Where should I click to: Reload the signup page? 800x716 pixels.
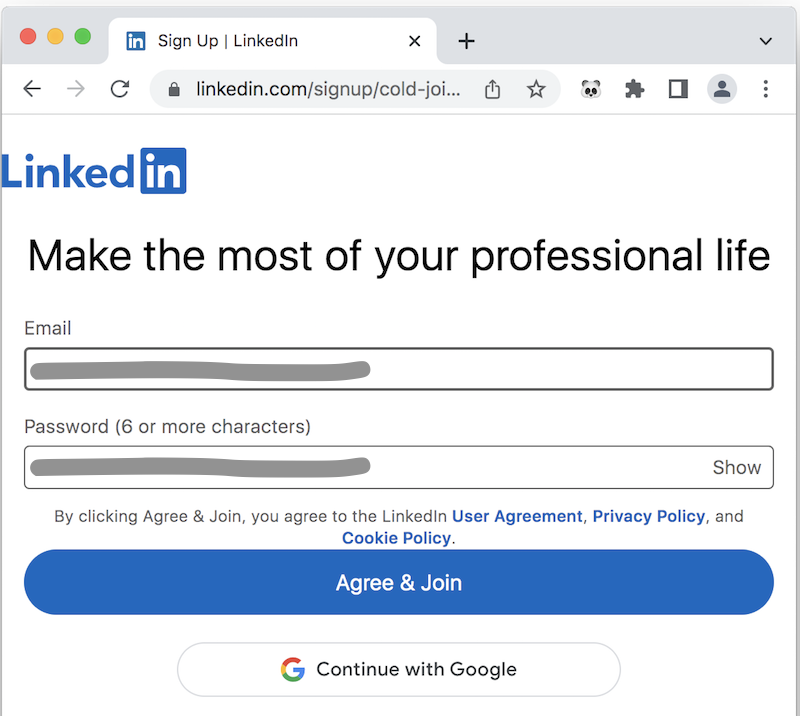pos(119,89)
